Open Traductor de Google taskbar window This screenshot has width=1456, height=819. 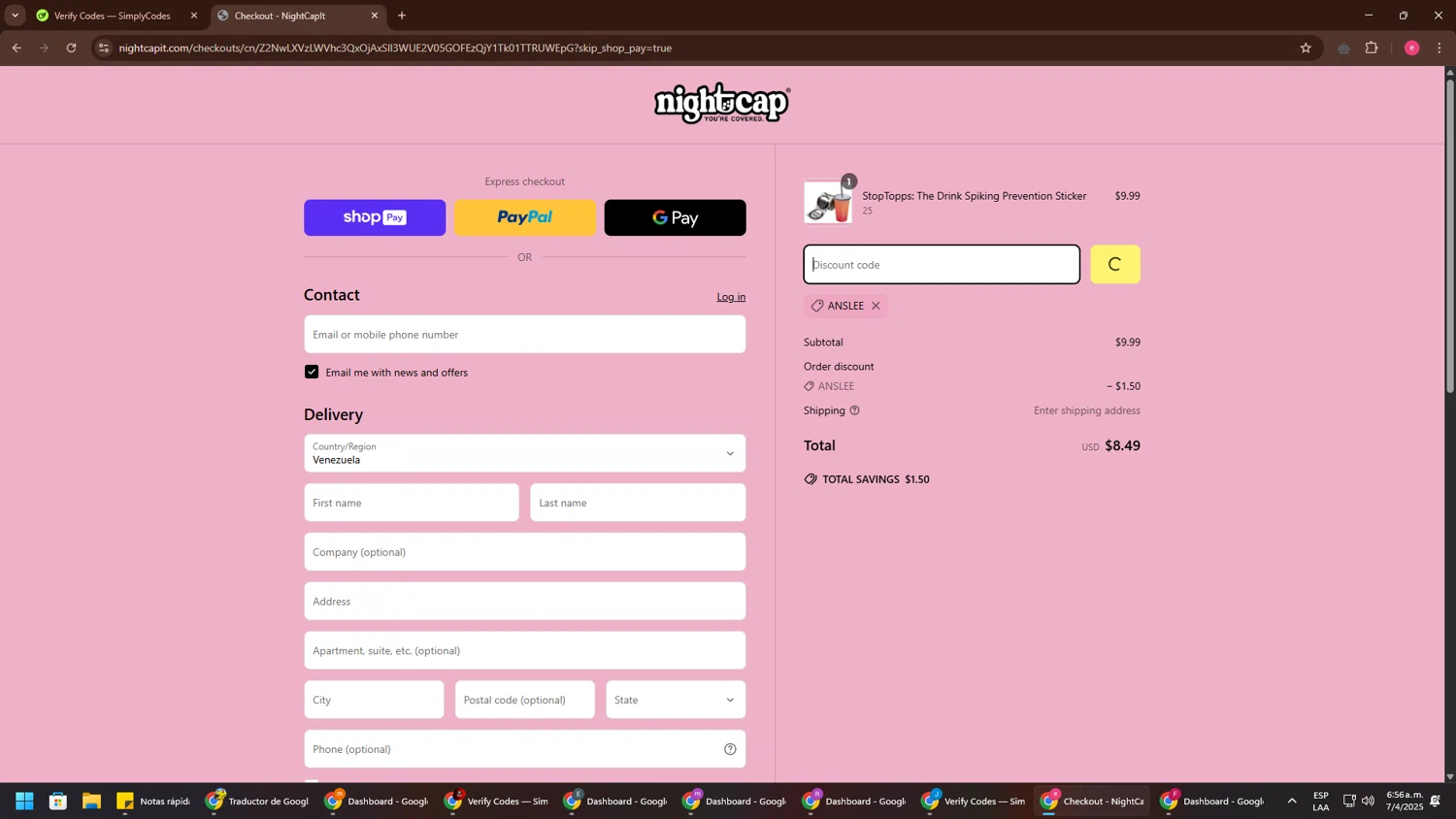(x=257, y=802)
